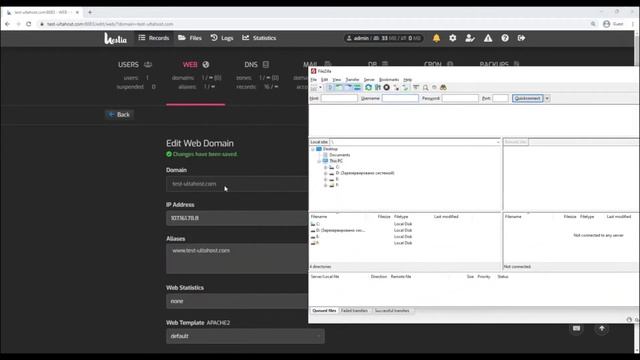The height and width of the screenshot is (360, 640).
Task: Disconnect from server icon in FileZilla
Action: pyautogui.click(x=396, y=87)
